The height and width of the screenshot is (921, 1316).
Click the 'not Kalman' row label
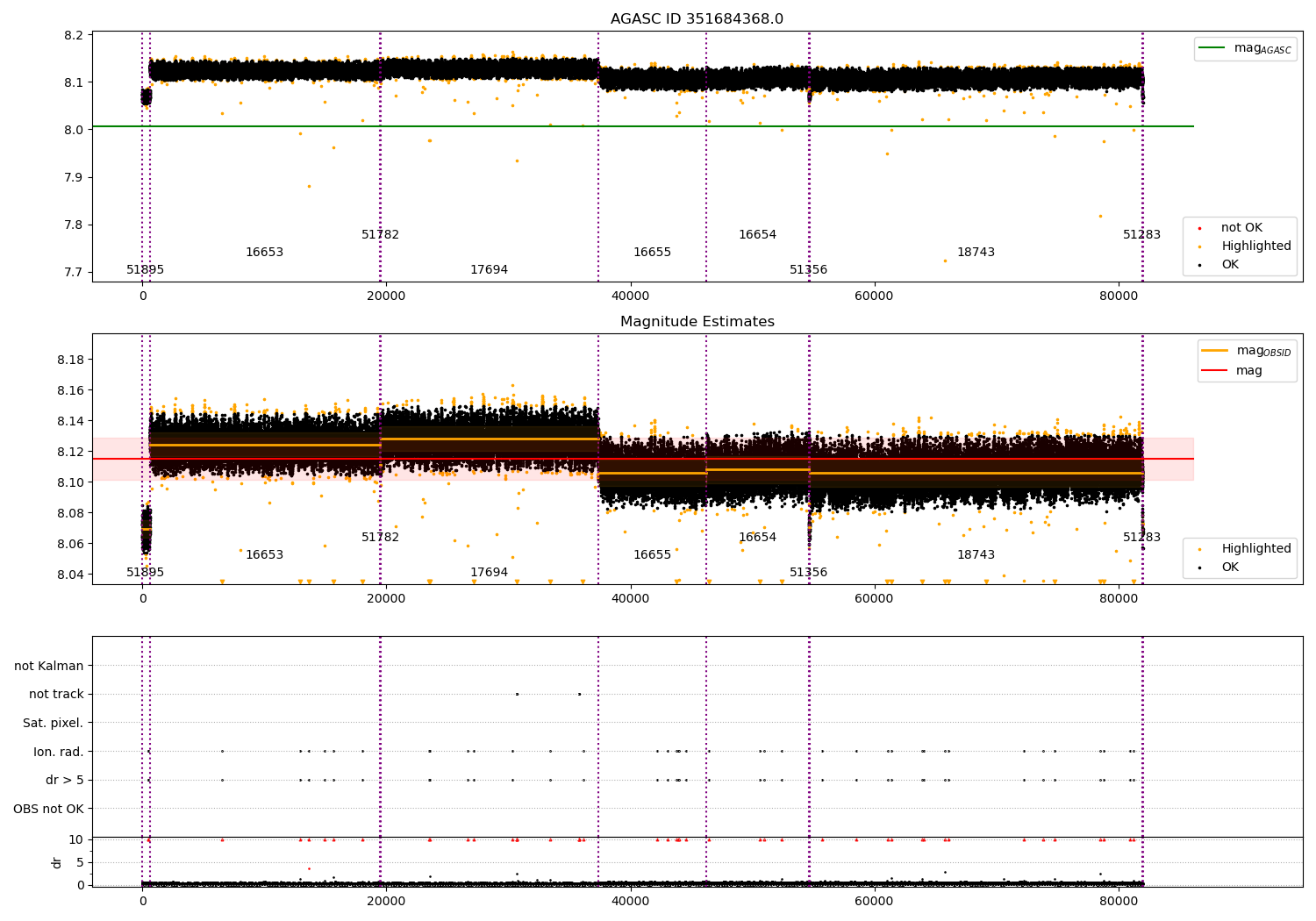[x=49, y=666]
